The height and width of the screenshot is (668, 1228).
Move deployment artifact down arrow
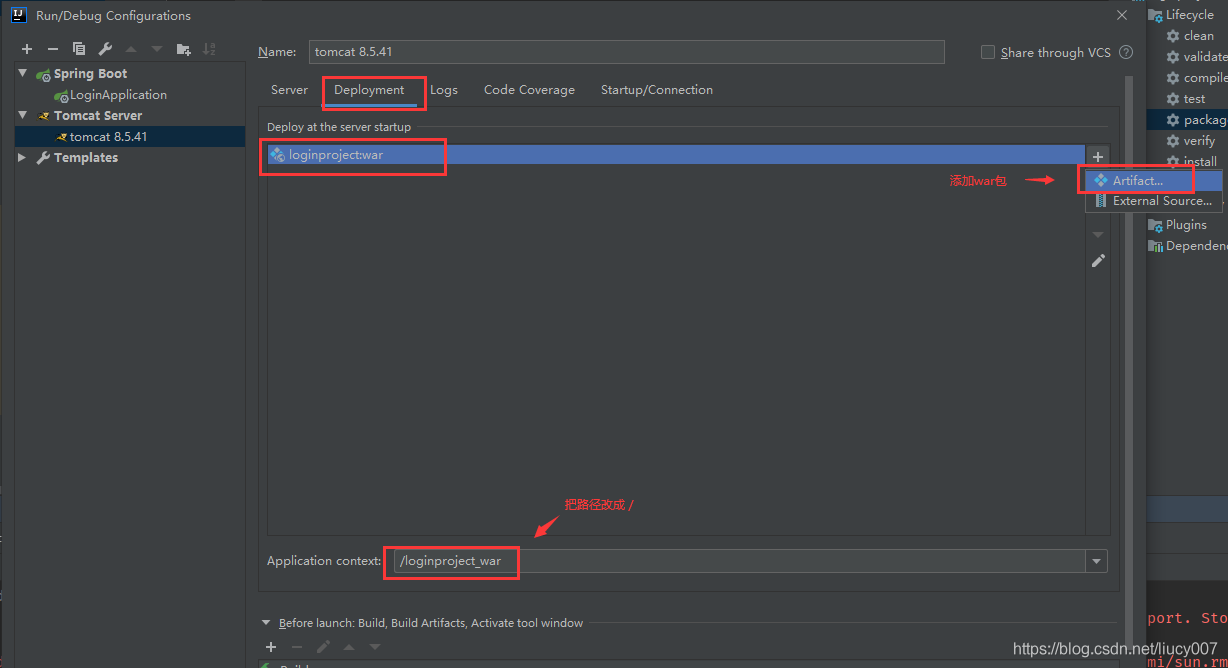point(1098,235)
